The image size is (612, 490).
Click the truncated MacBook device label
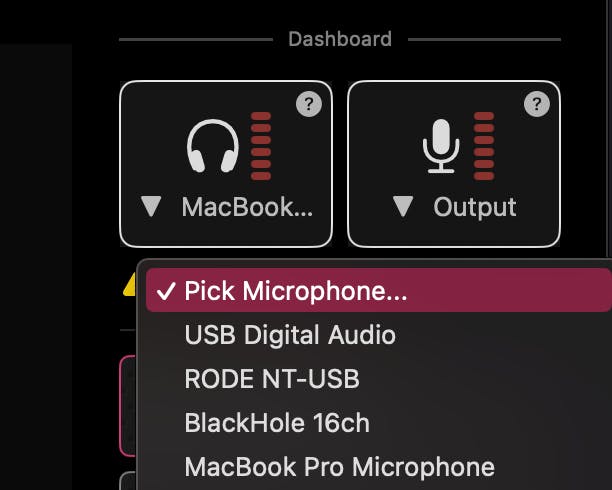(x=247, y=208)
